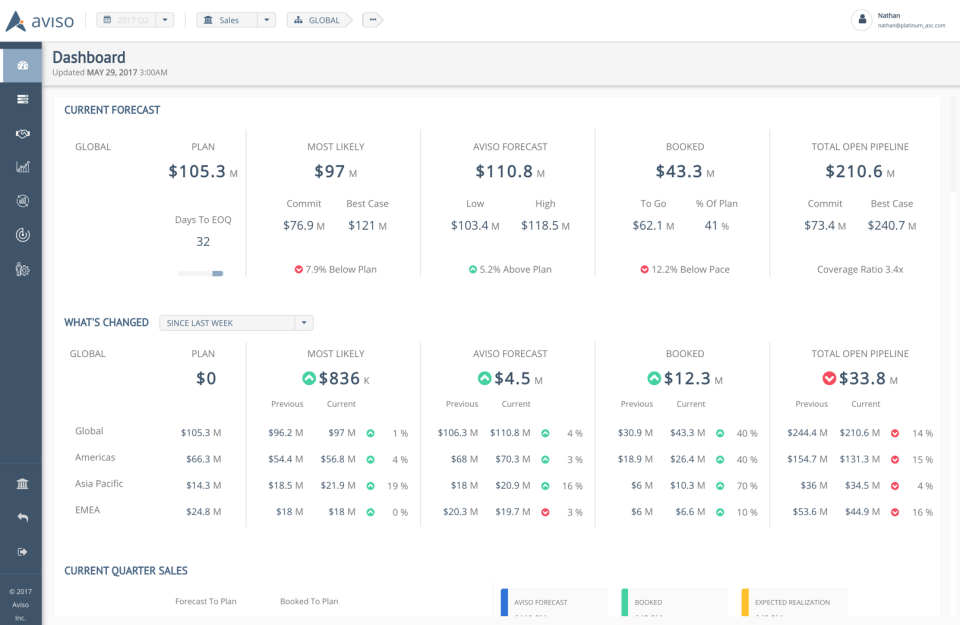Click the Aviso Forecast blue legend swatch
The width and height of the screenshot is (960, 625).
pyautogui.click(x=505, y=603)
